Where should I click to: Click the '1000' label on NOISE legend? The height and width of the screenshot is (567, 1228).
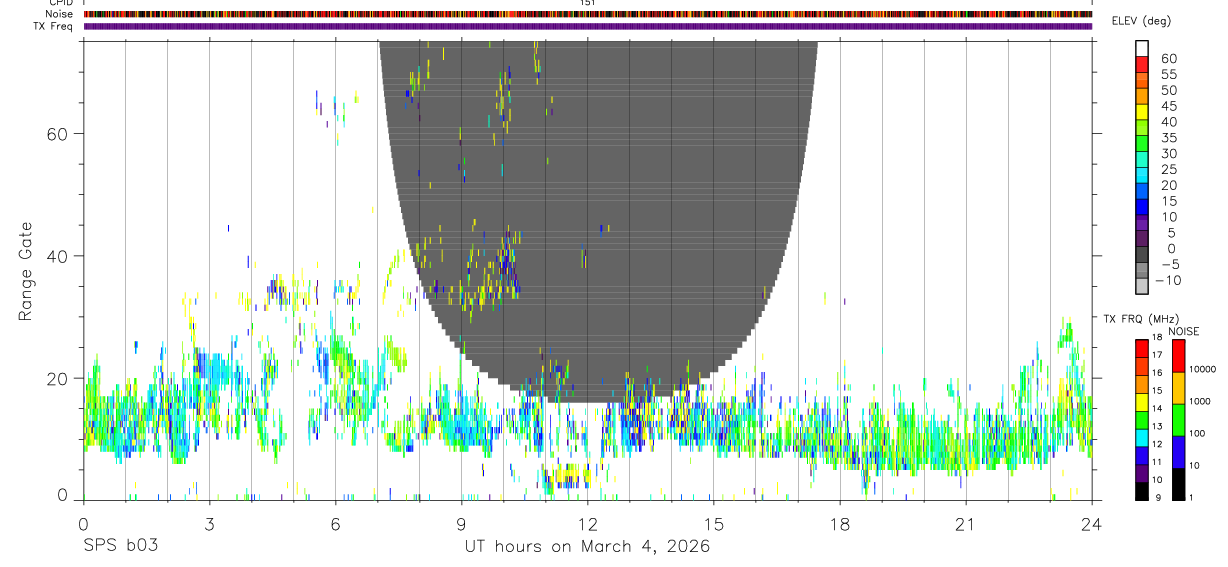point(1200,401)
